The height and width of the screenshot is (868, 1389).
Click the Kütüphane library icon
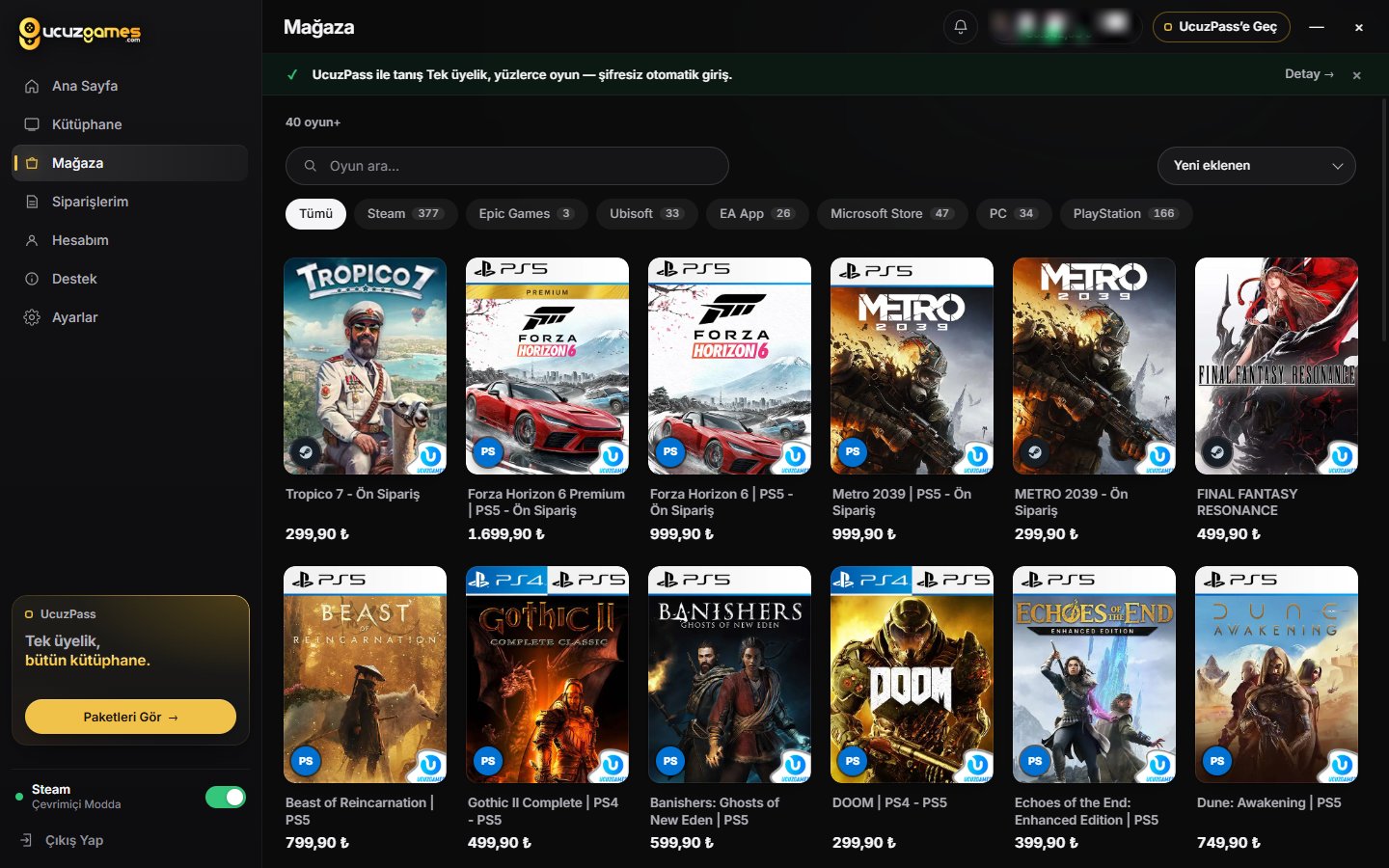tap(32, 124)
